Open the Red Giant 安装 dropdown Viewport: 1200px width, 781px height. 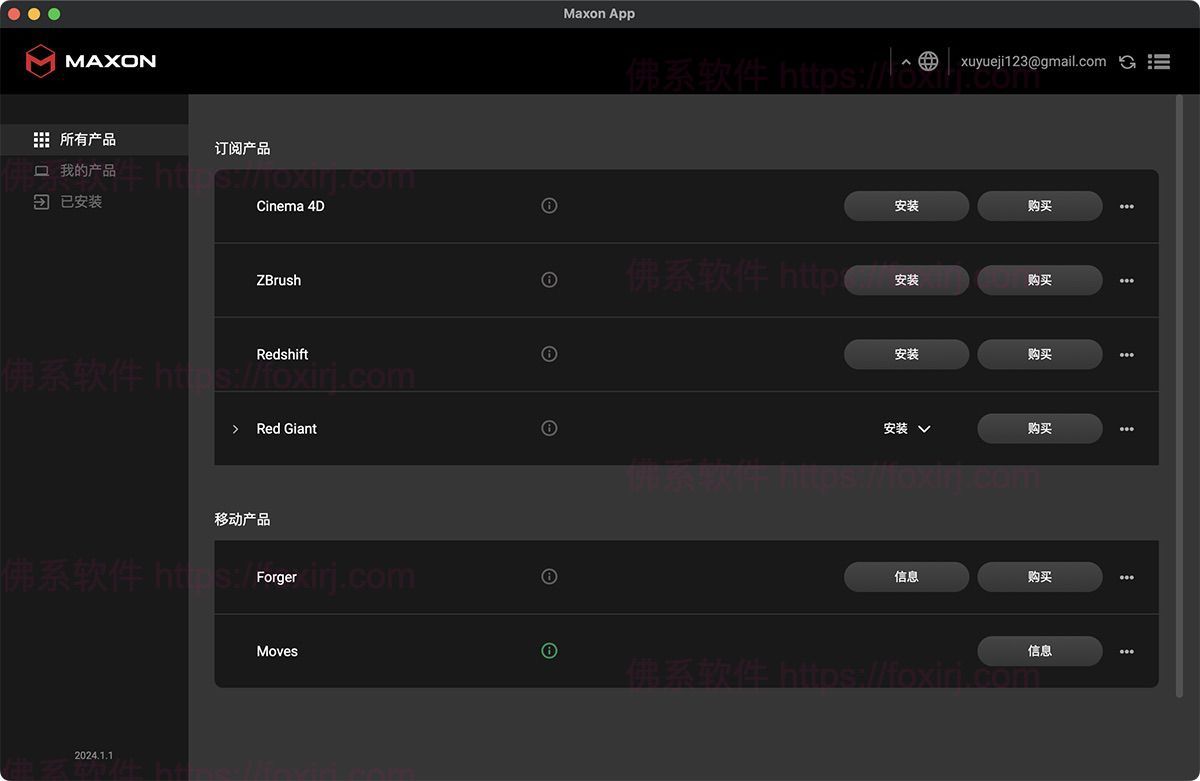click(907, 429)
